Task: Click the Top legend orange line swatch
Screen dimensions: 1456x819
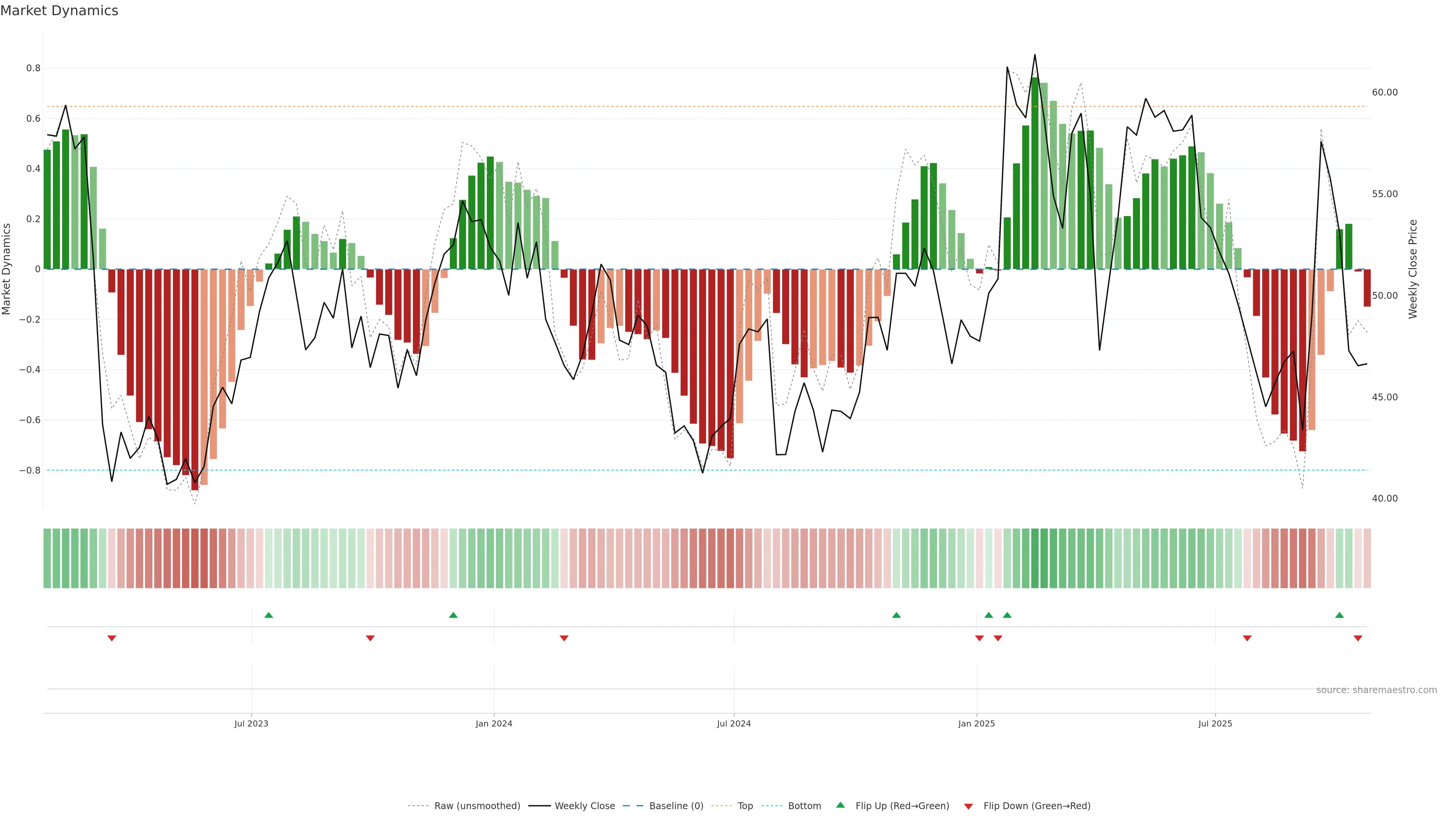Action: [x=721, y=806]
